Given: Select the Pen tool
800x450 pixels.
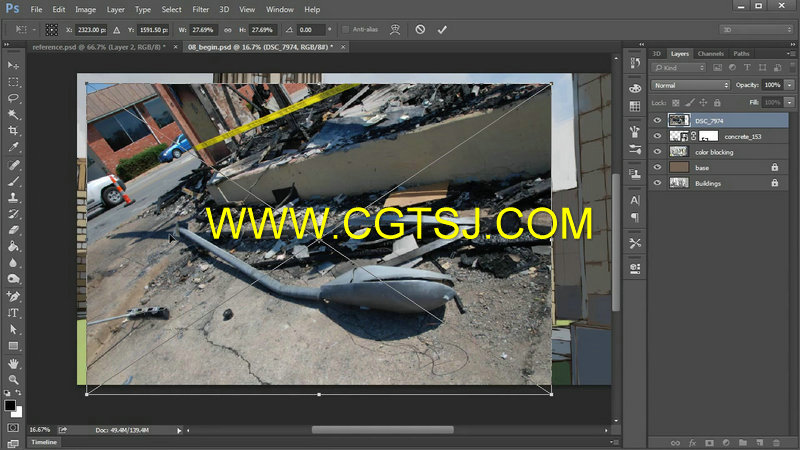Looking at the screenshot, I should tap(13, 296).
